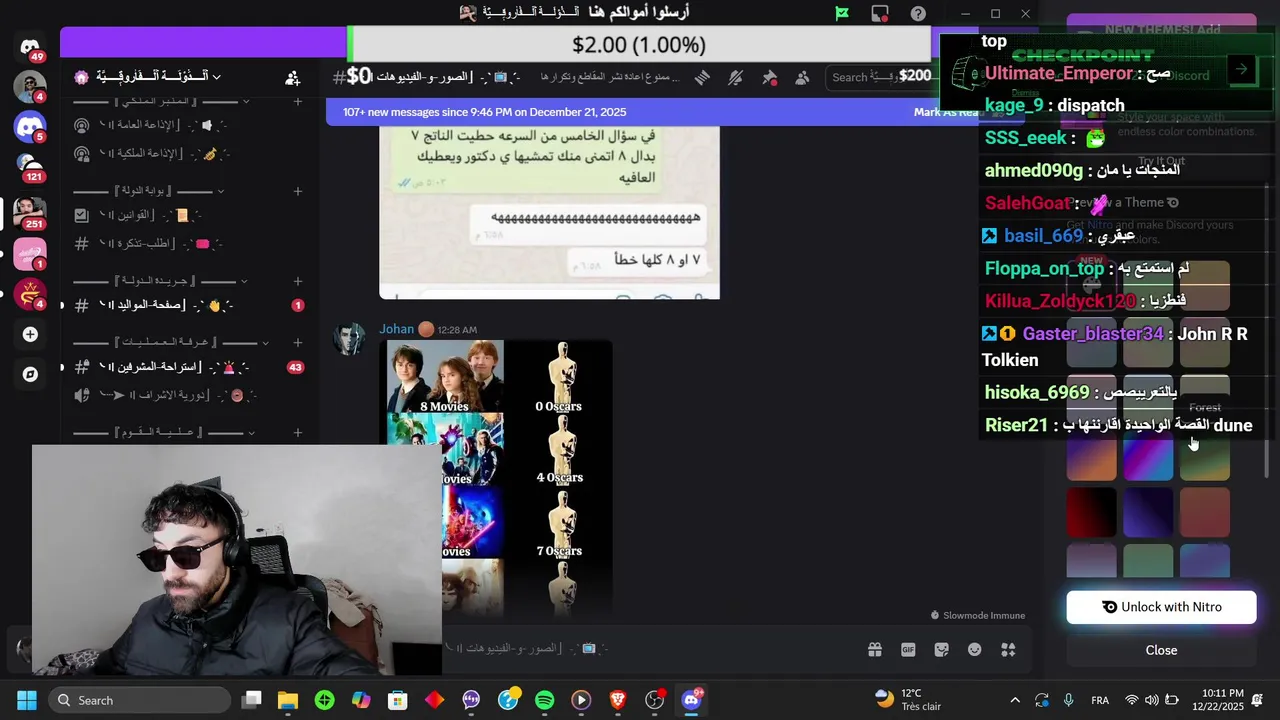Open weather widget showing 12°C
This screenshot has width=1280, height=720.
click(908, 700)
